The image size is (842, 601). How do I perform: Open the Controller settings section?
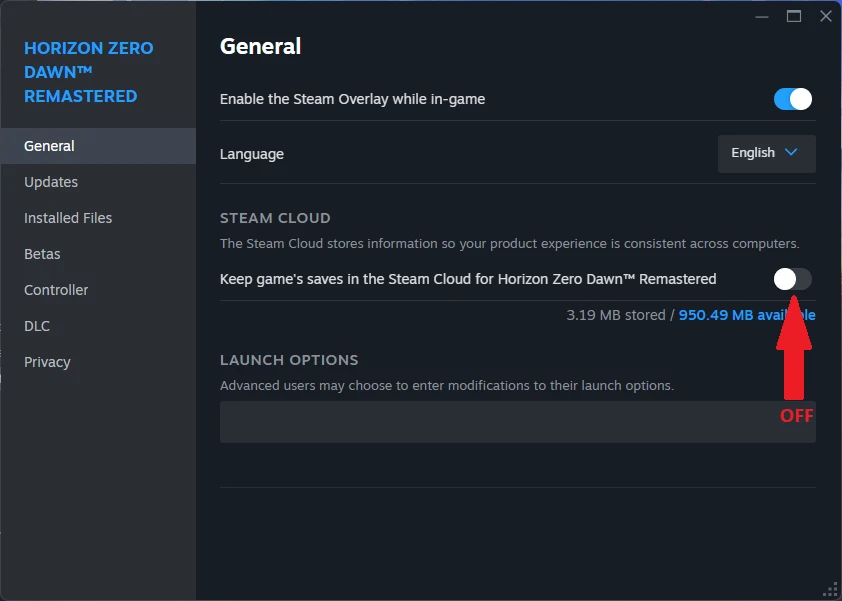(x=98, y=290)
